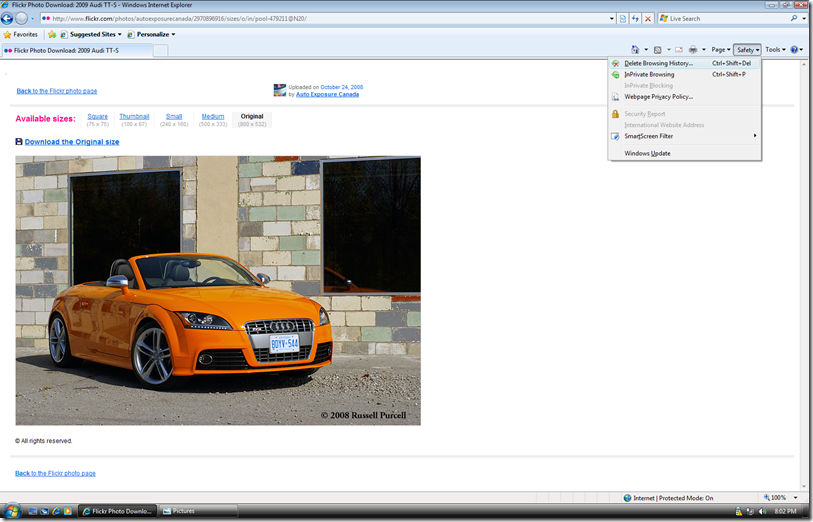Choose InPrivate Browsing menu item

[x=684, y=75]
